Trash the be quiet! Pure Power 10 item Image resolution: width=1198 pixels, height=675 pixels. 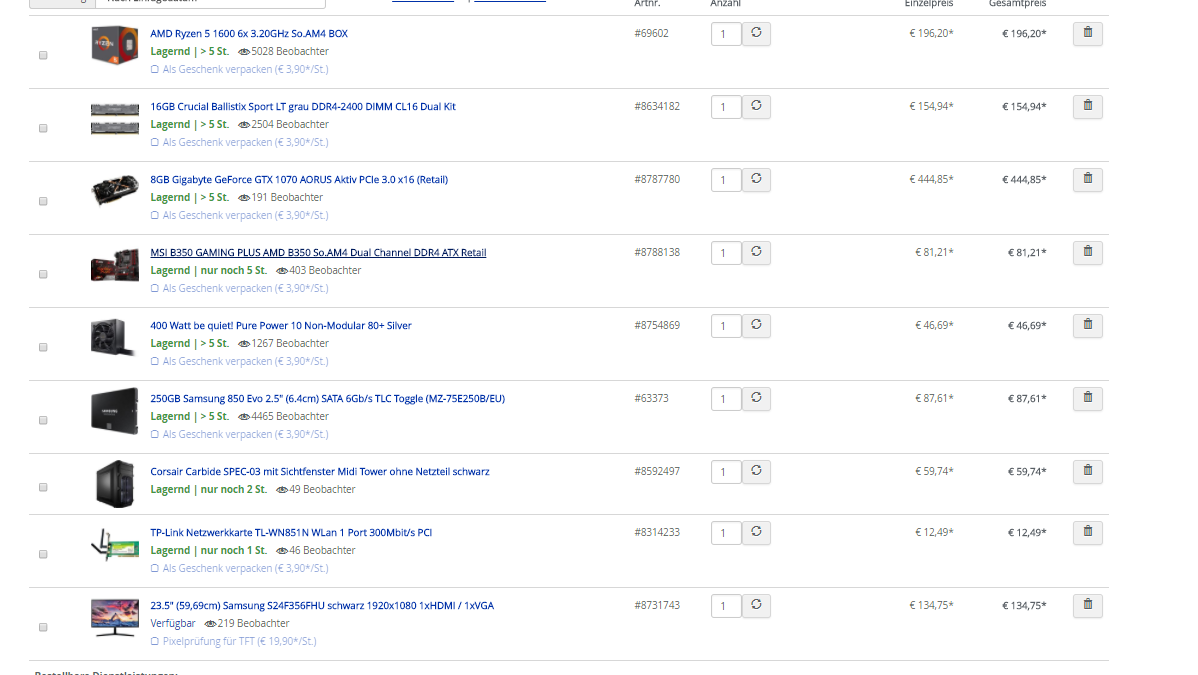[x=1087, y=325]
